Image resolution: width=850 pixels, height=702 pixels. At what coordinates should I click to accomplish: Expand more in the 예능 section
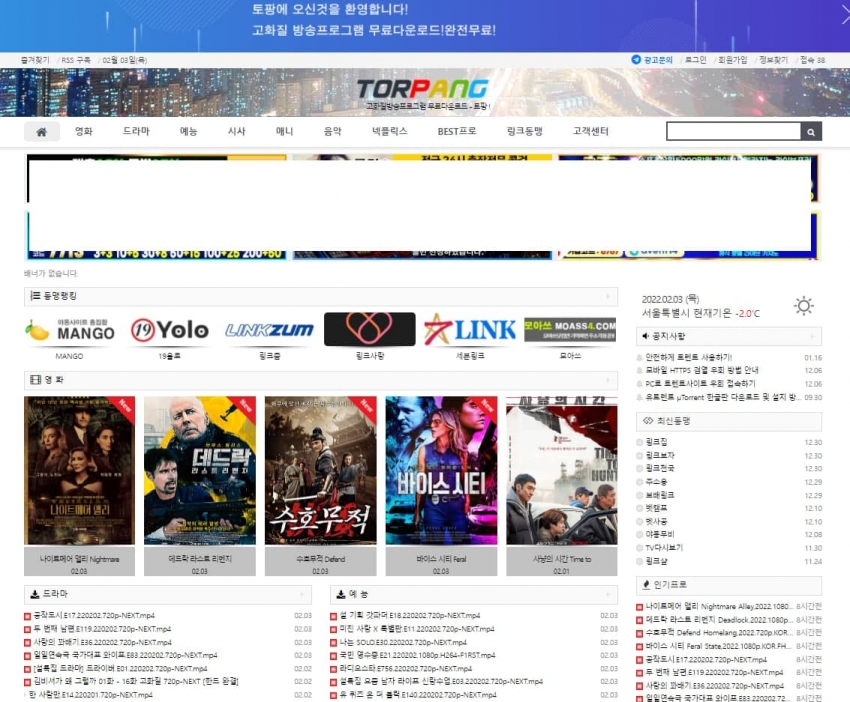[608, 594]
